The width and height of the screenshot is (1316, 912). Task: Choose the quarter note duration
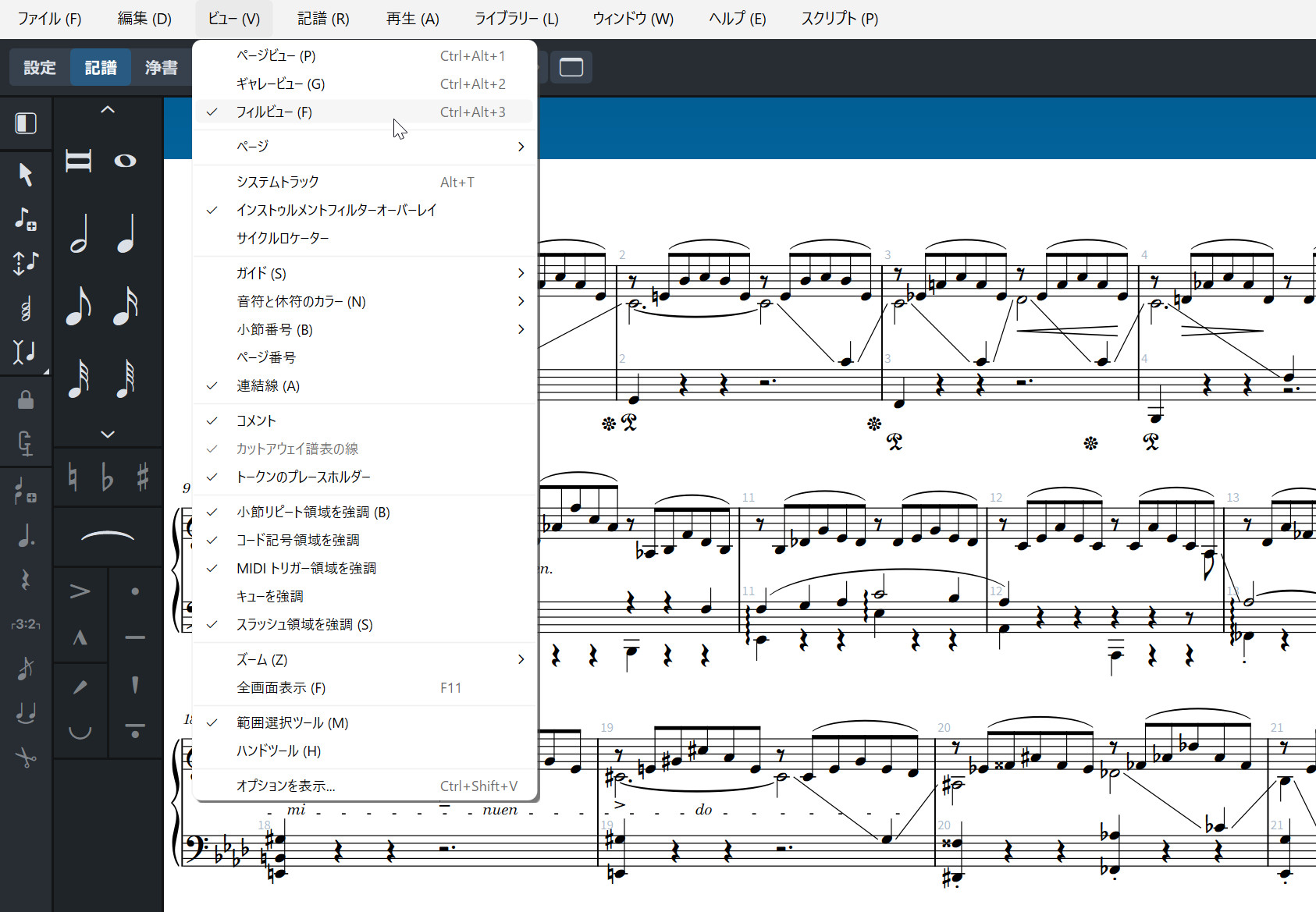(126, 233)
